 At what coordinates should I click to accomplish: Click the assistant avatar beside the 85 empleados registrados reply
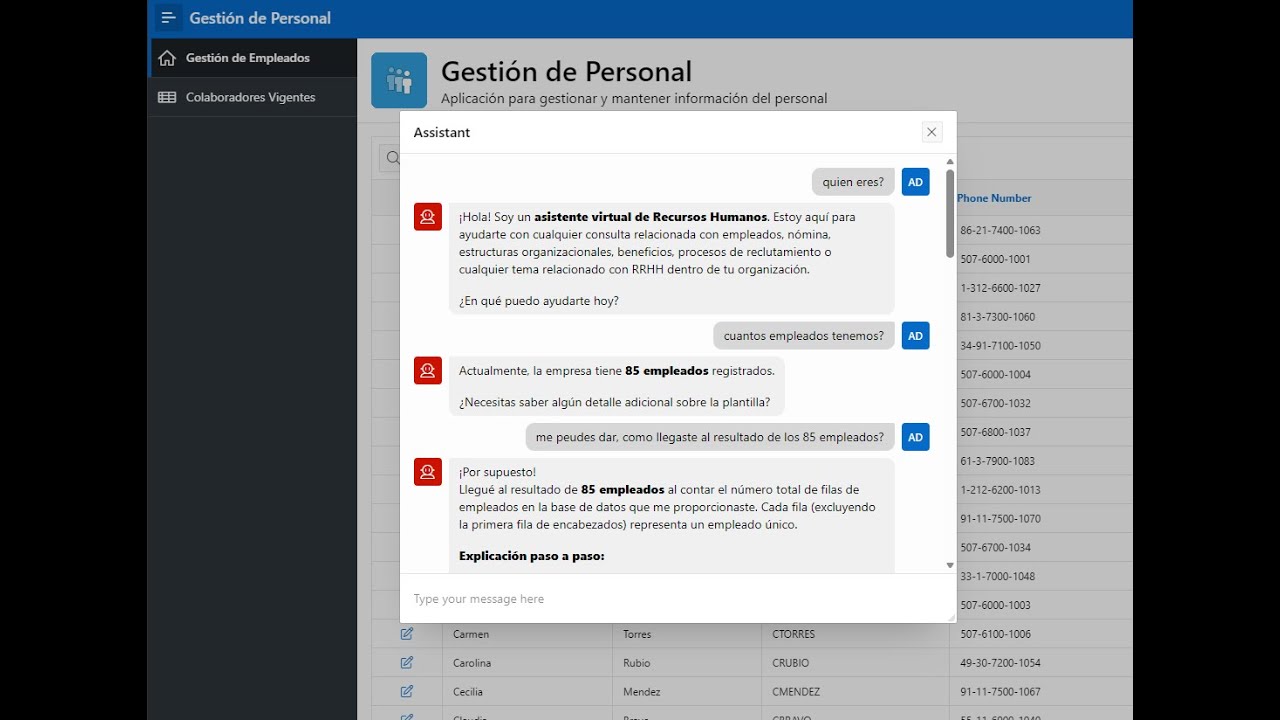pos(428,371)
